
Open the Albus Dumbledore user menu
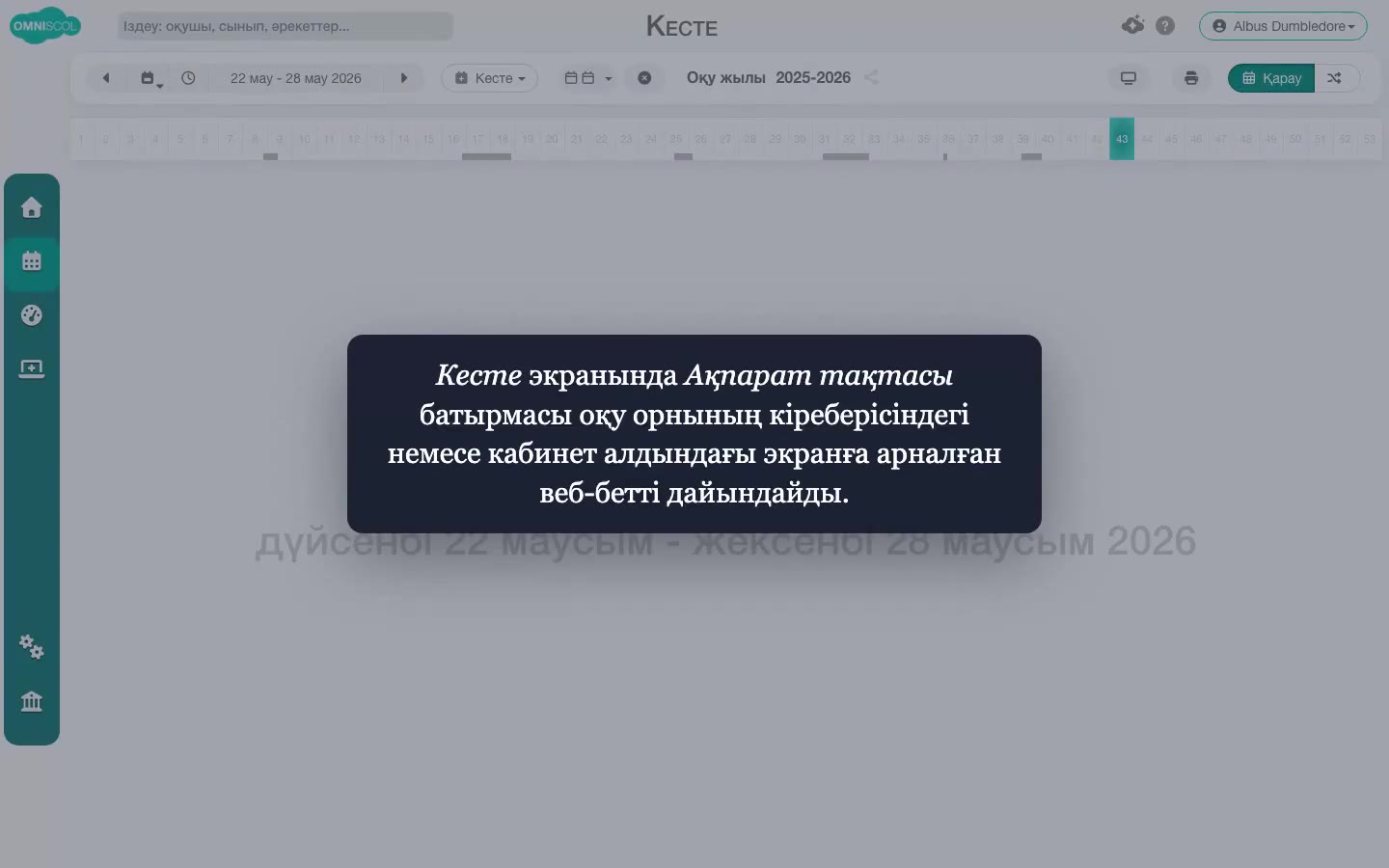(x=1283, y=26)
